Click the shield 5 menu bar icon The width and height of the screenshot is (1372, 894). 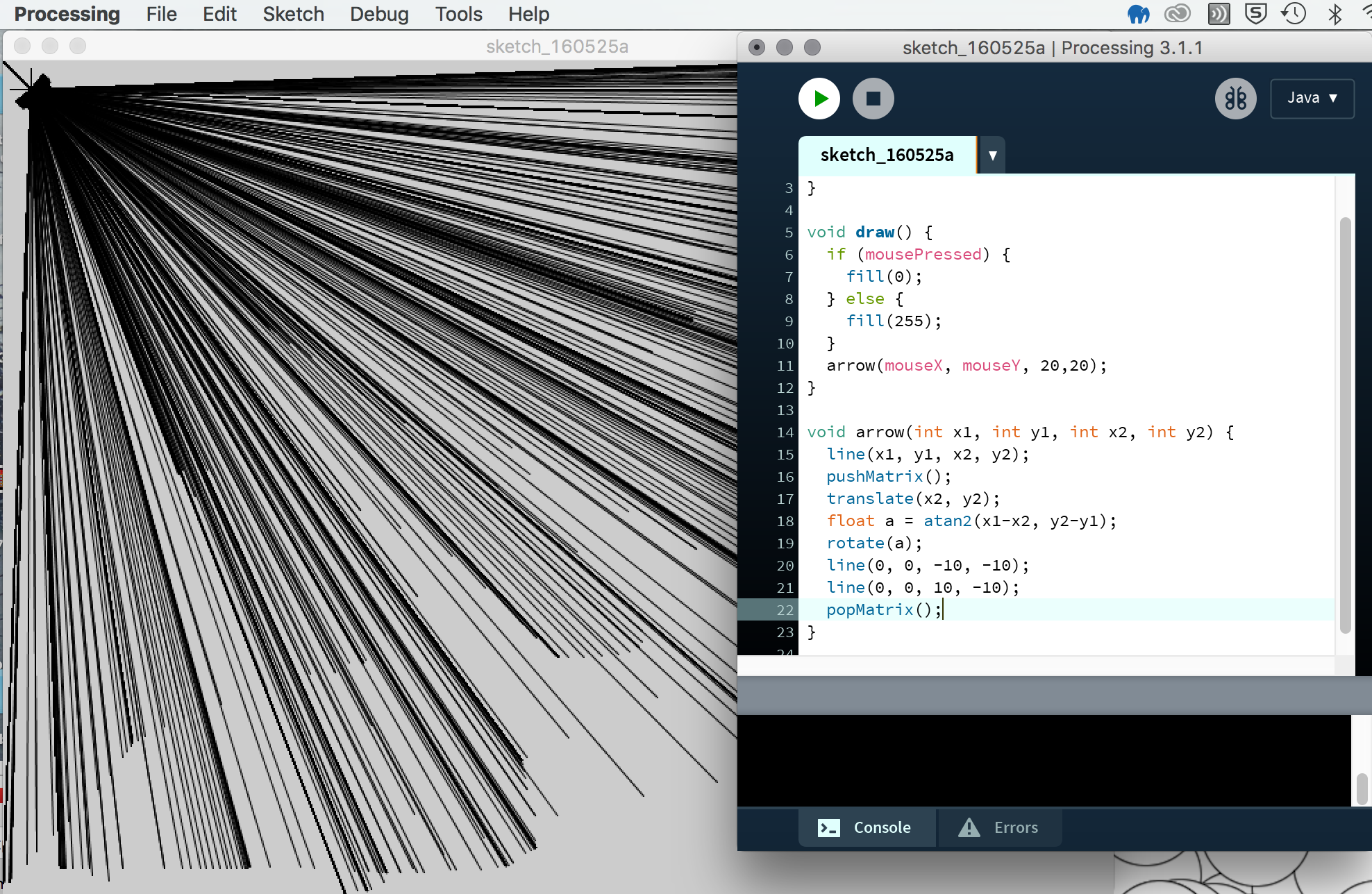click(1255, 14)
